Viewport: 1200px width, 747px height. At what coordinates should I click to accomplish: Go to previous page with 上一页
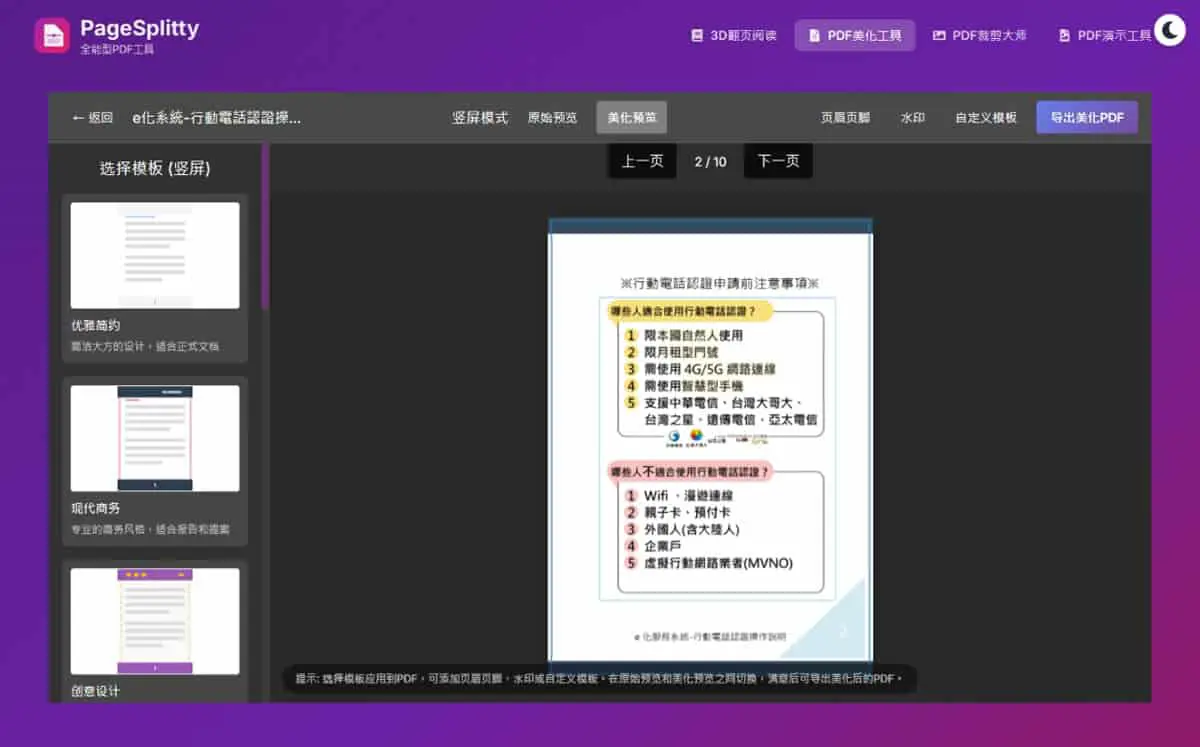(x=643, y=161)
